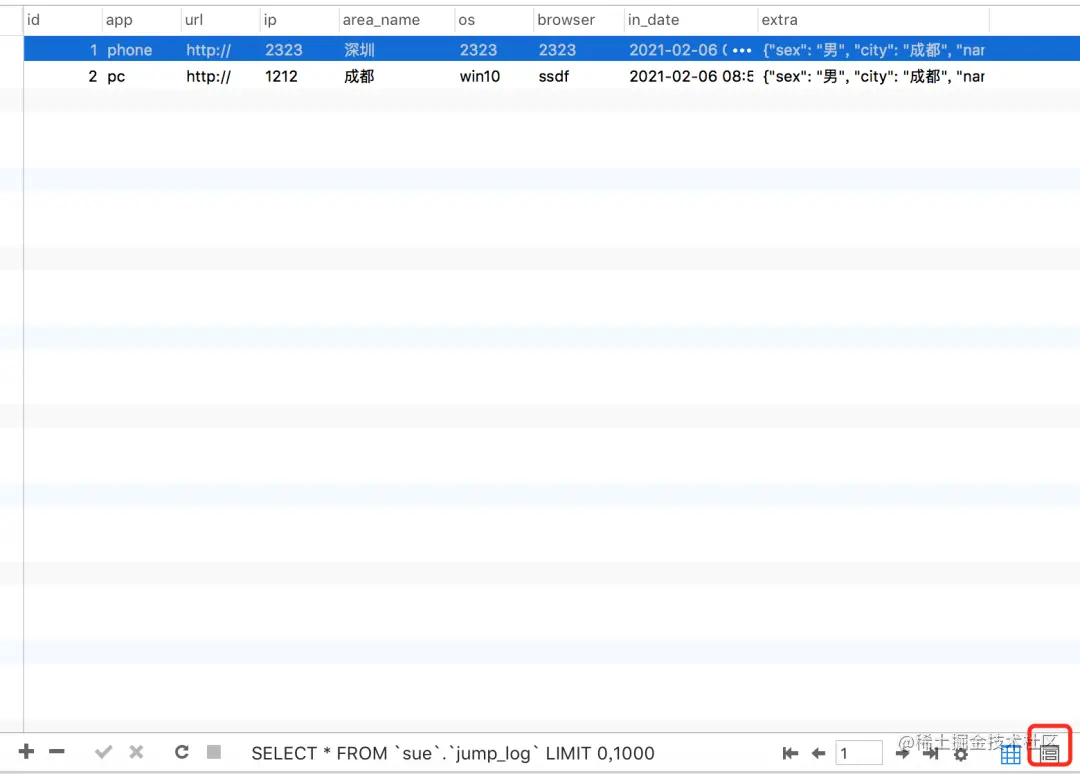Screen dimensions: 1080x774
Task: Apply changes with the checkmark icon
Action: point(103,752)
